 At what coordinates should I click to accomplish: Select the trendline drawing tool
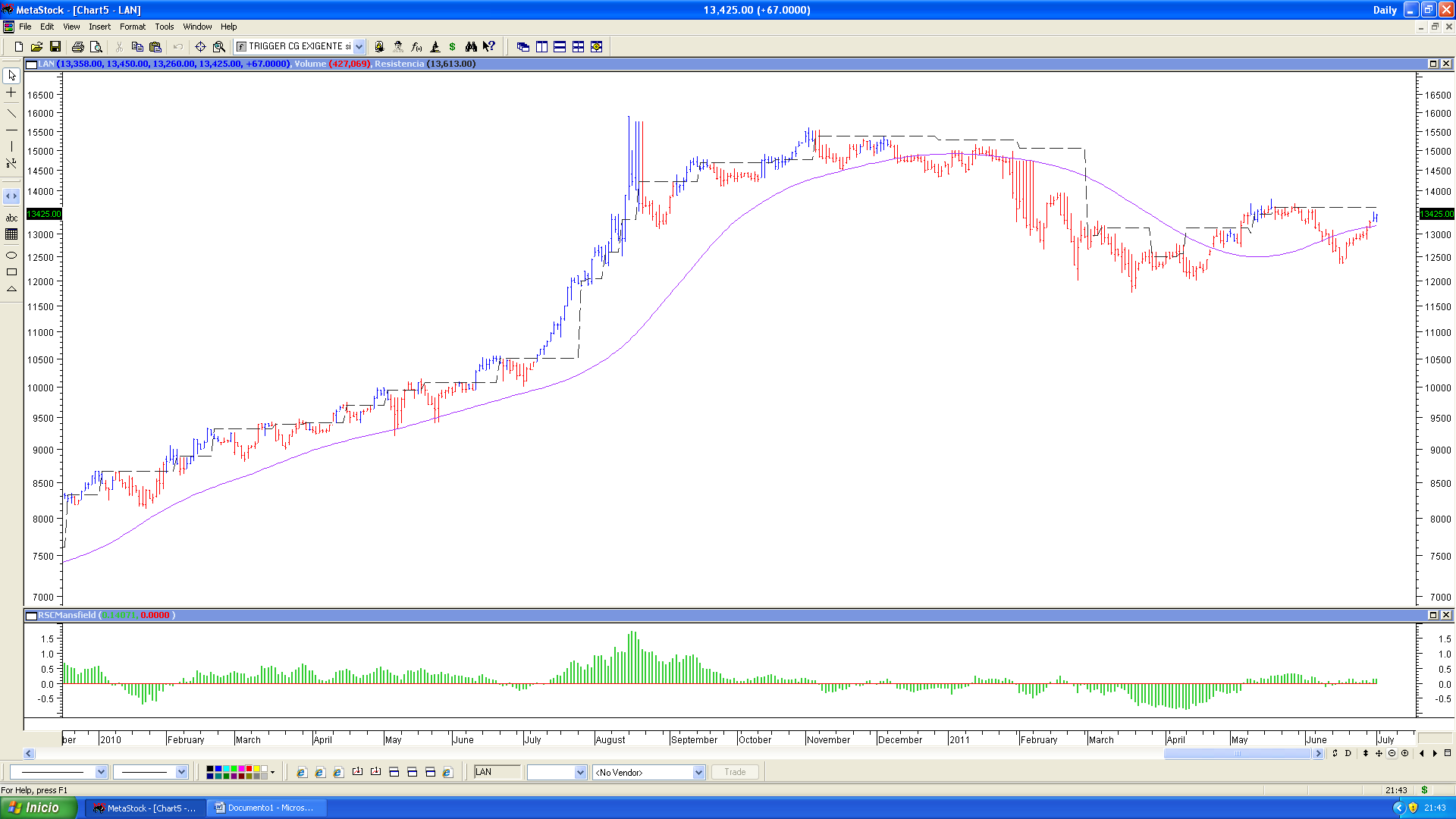pyautogui.click(x=11, y=114)
